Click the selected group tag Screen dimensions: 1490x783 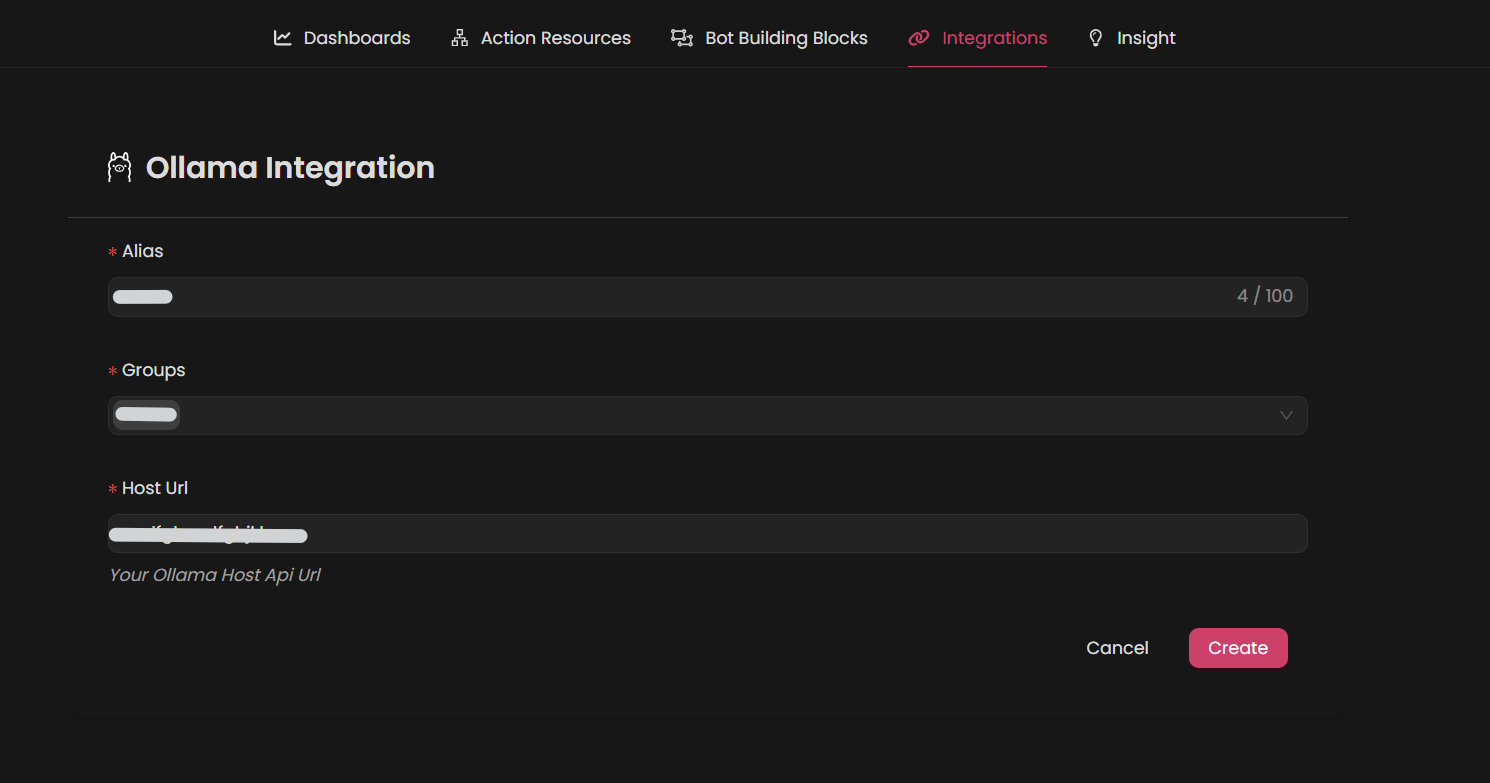146,415
